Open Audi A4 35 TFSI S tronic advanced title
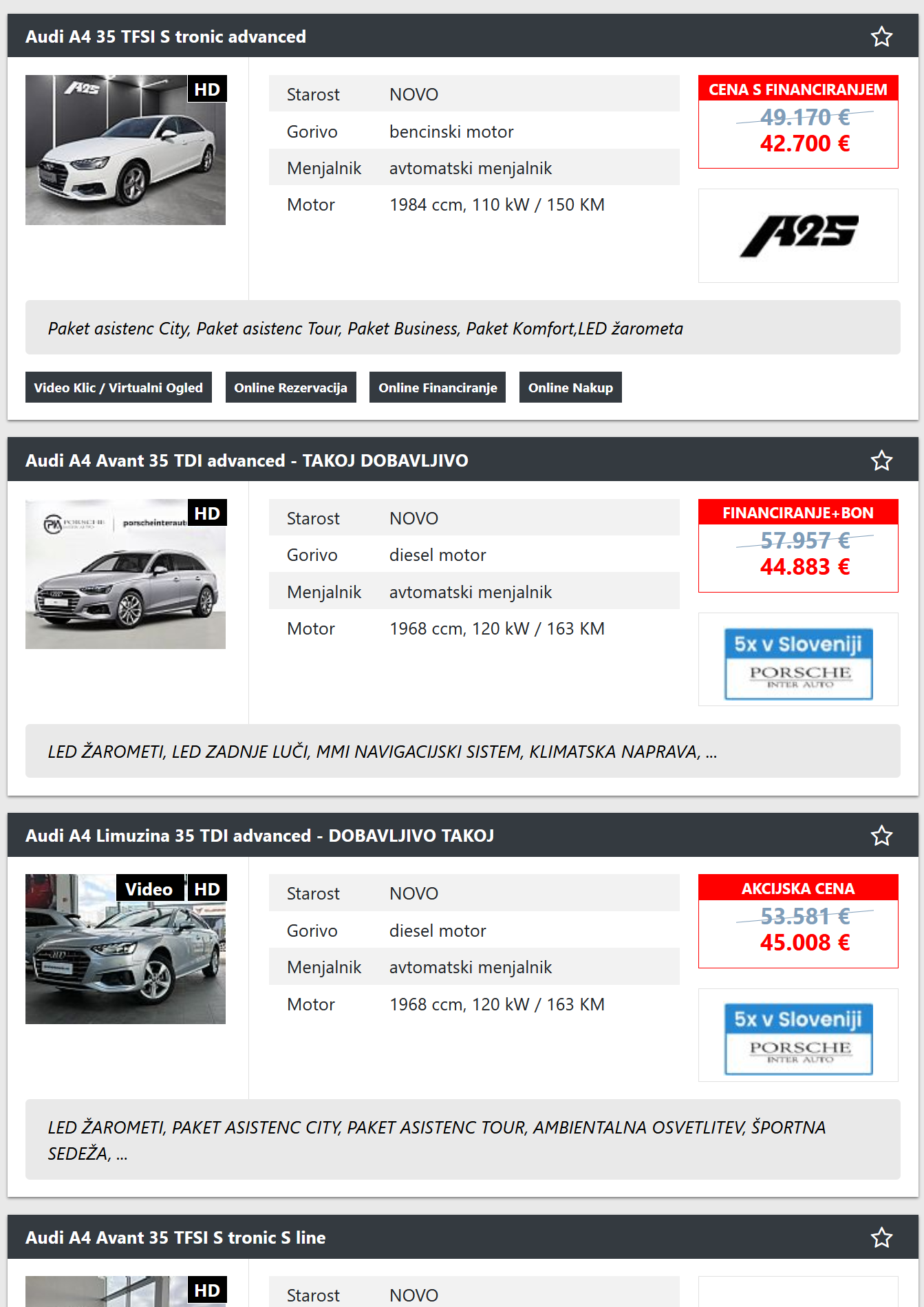 tap(166, 36)
